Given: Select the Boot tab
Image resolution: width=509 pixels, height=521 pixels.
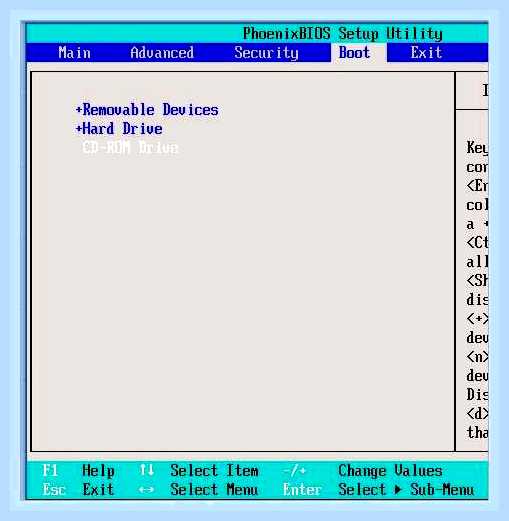Looking at the screenshot, I should click(x=355, y=53).
